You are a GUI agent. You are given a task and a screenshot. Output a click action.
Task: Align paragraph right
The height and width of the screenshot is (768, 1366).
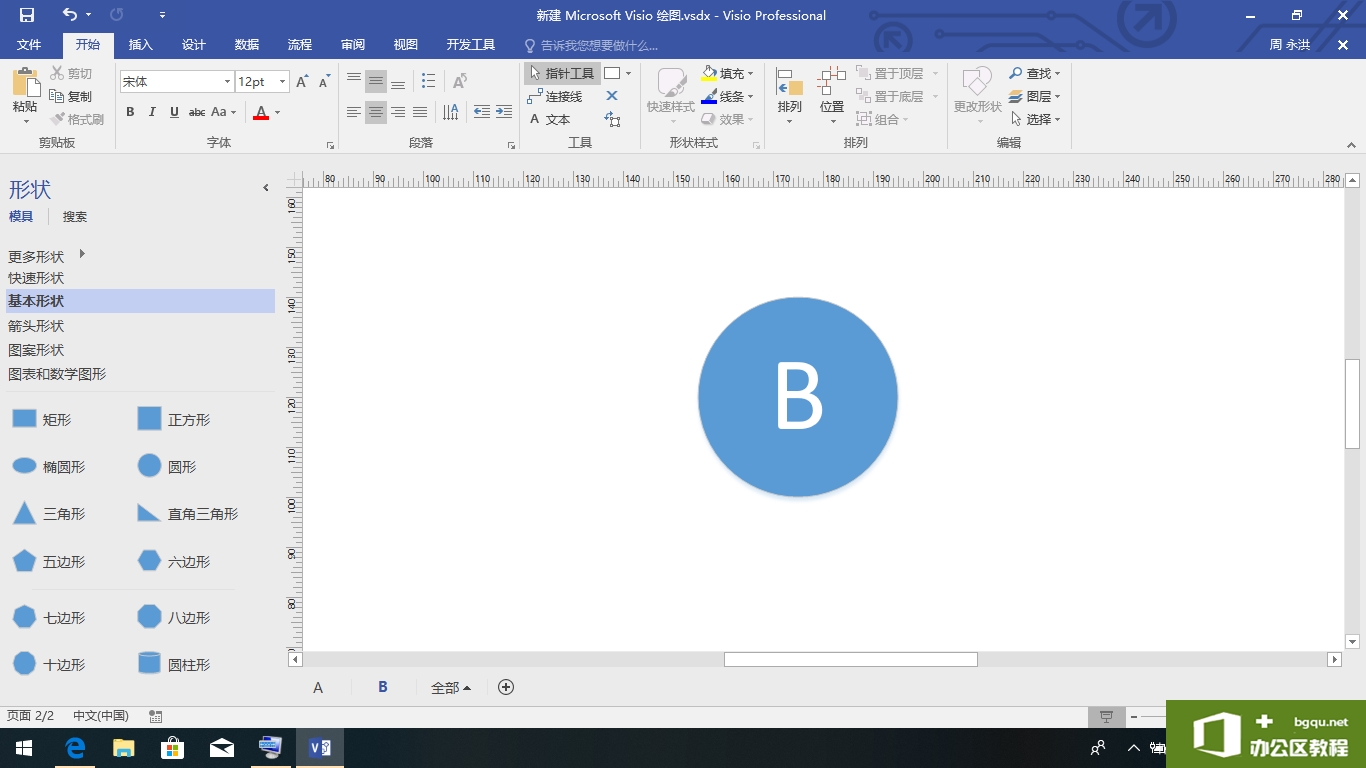(x=398, y=112)
